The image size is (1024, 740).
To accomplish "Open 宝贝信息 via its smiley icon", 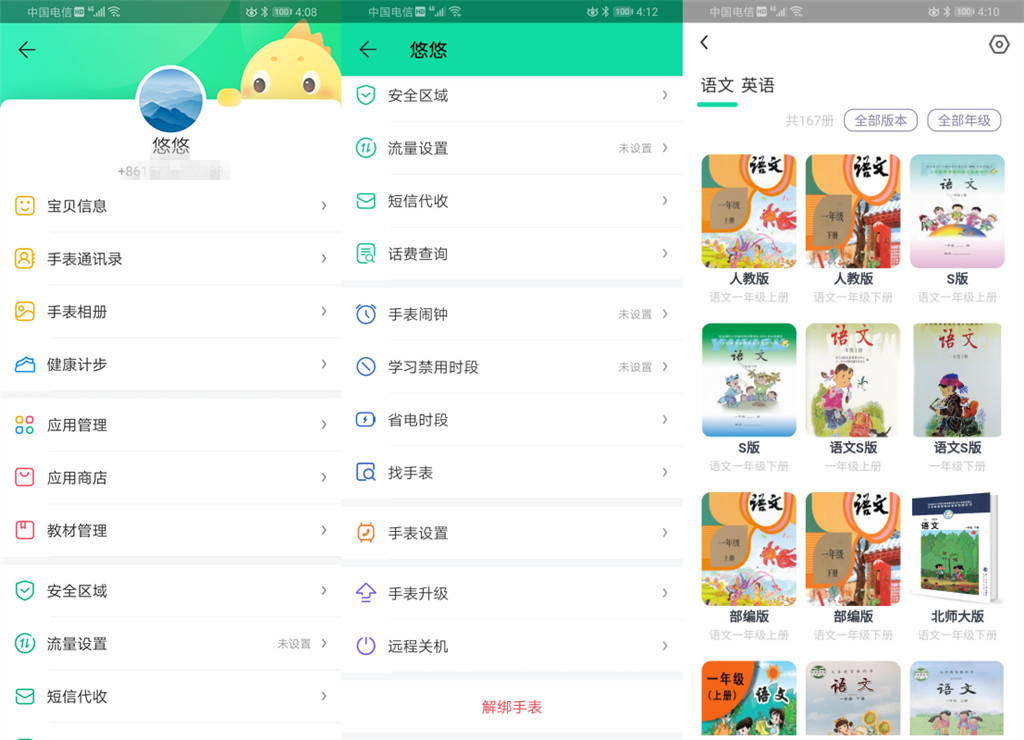I will click(25, 205).
